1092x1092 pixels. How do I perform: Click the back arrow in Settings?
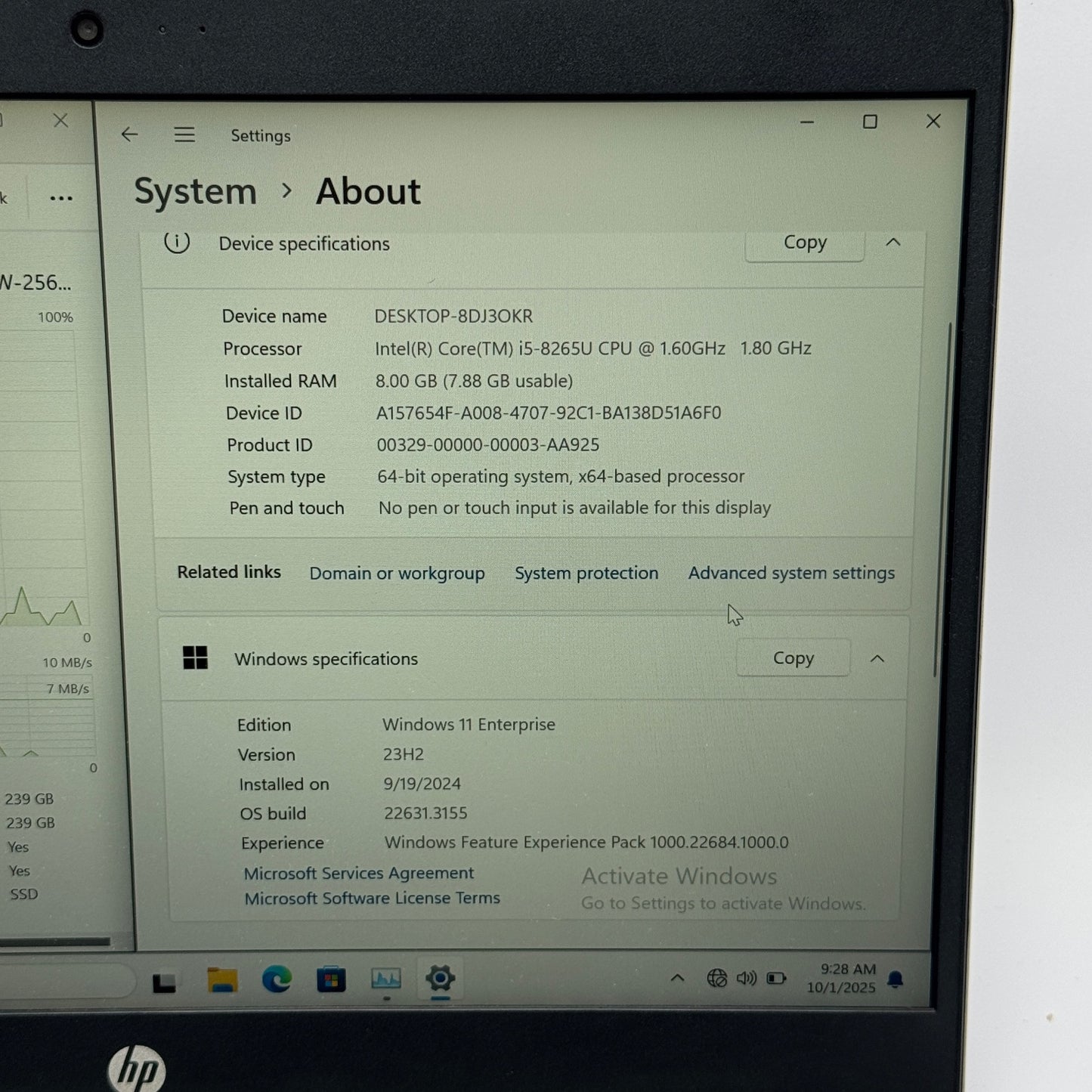coord(129,135)
